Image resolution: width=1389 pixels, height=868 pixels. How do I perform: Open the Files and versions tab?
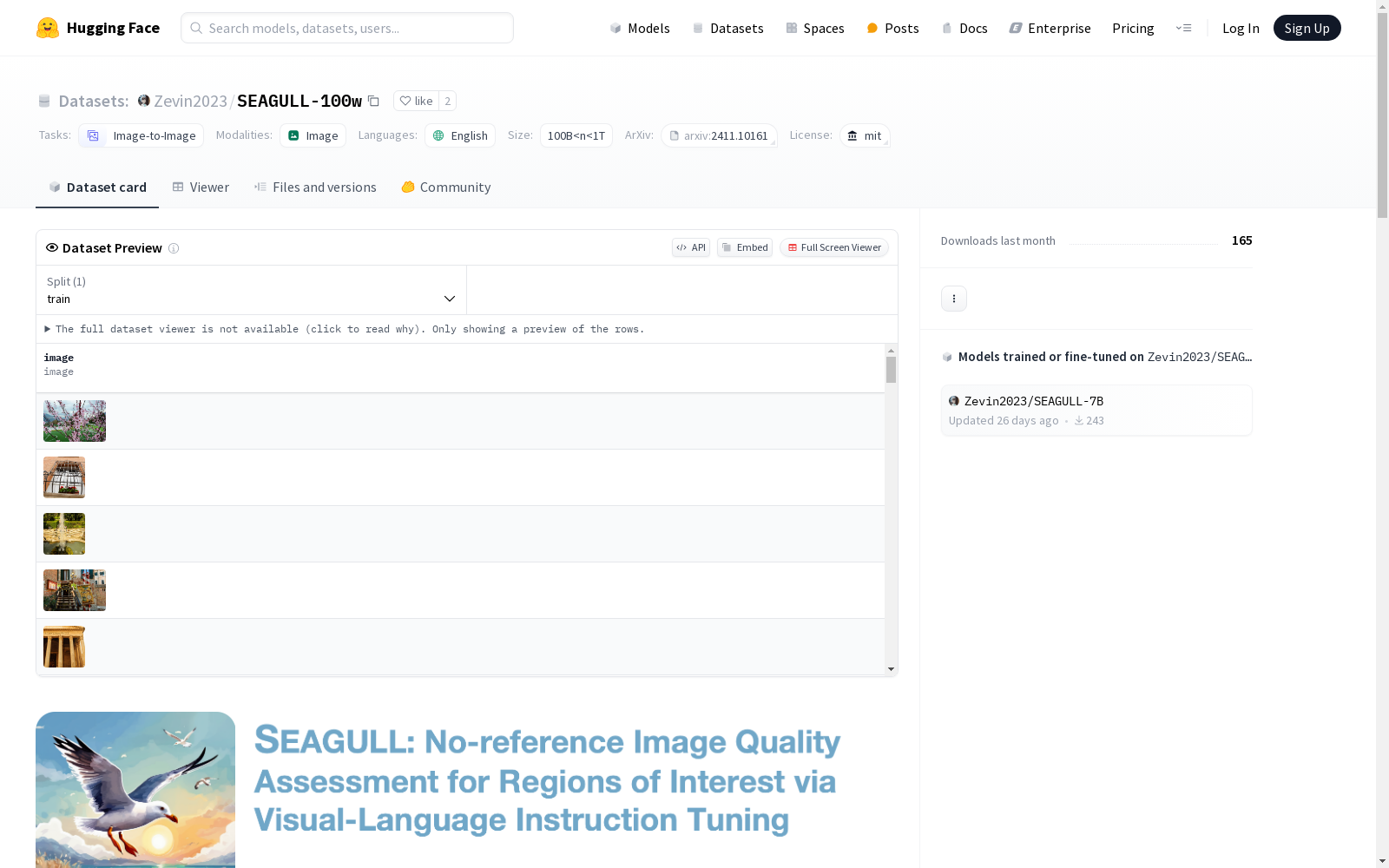point(315,187)
